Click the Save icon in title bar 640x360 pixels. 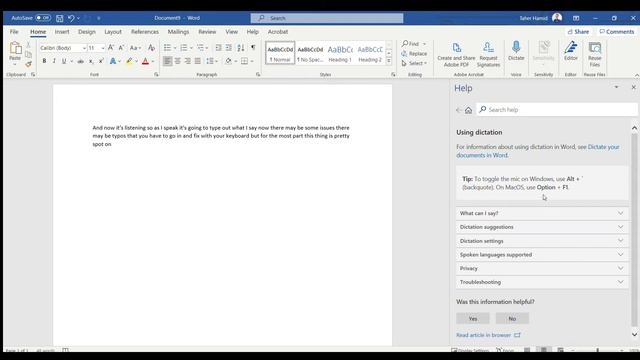click(x=60, y=18)
